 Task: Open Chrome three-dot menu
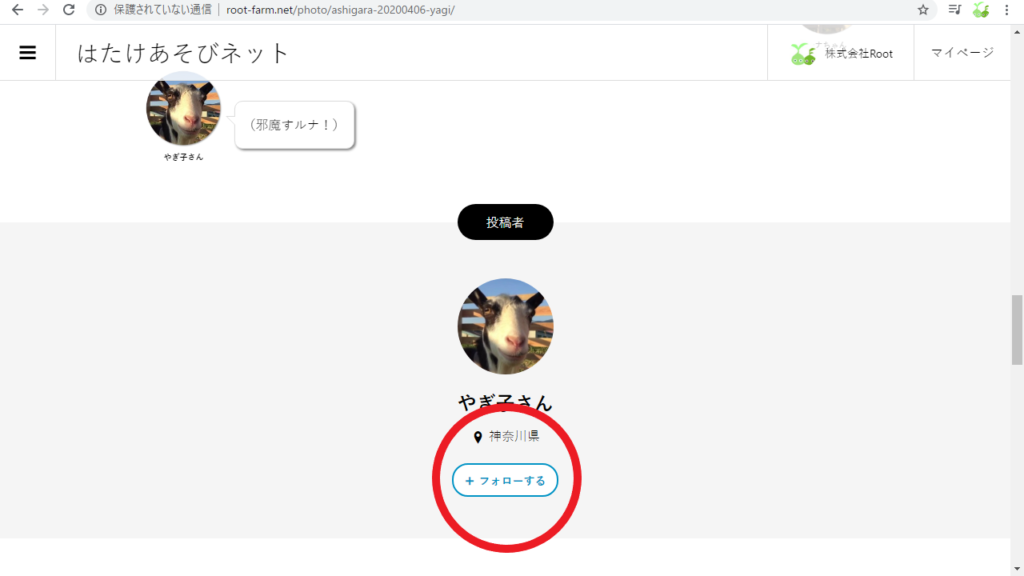click(x=1006, y=10)
